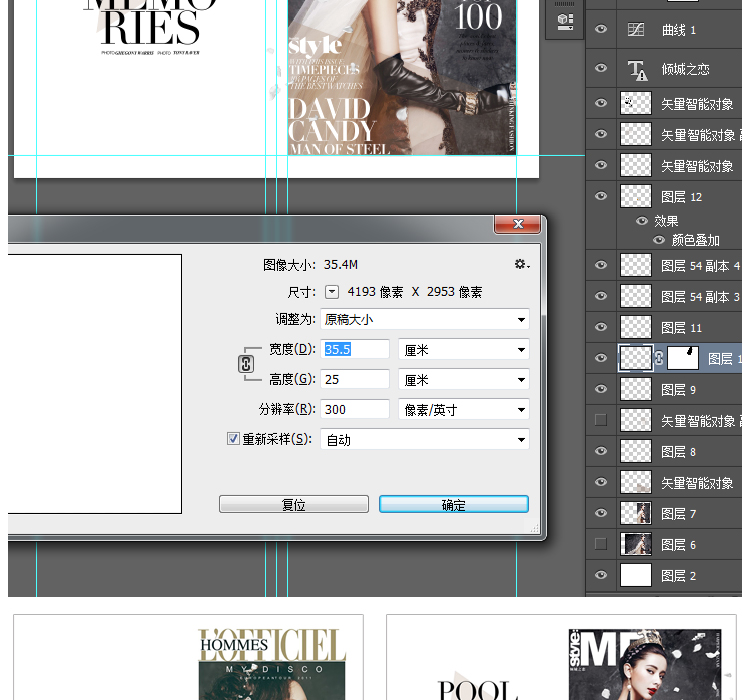750x700 pixels.
Task: Click the 曲线 1 curves adjustment layer icon
Action: (x=636, y=30)
